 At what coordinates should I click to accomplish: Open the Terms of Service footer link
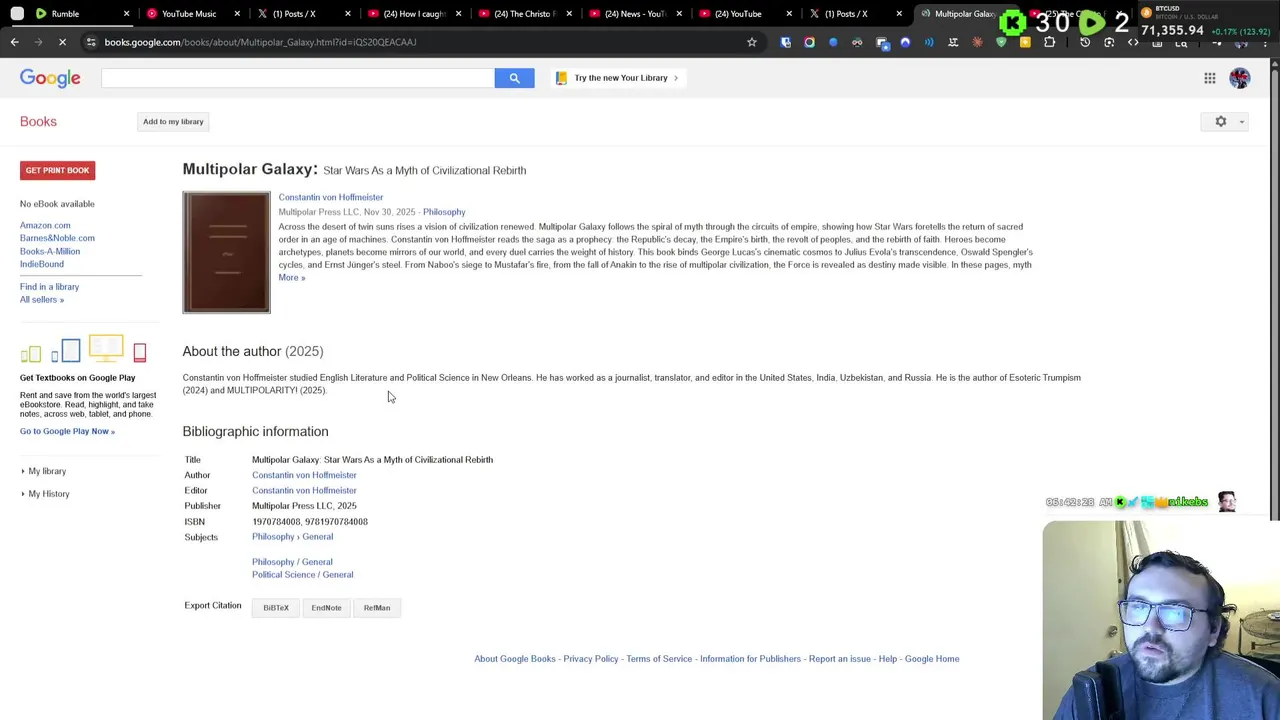coord(659,659)
